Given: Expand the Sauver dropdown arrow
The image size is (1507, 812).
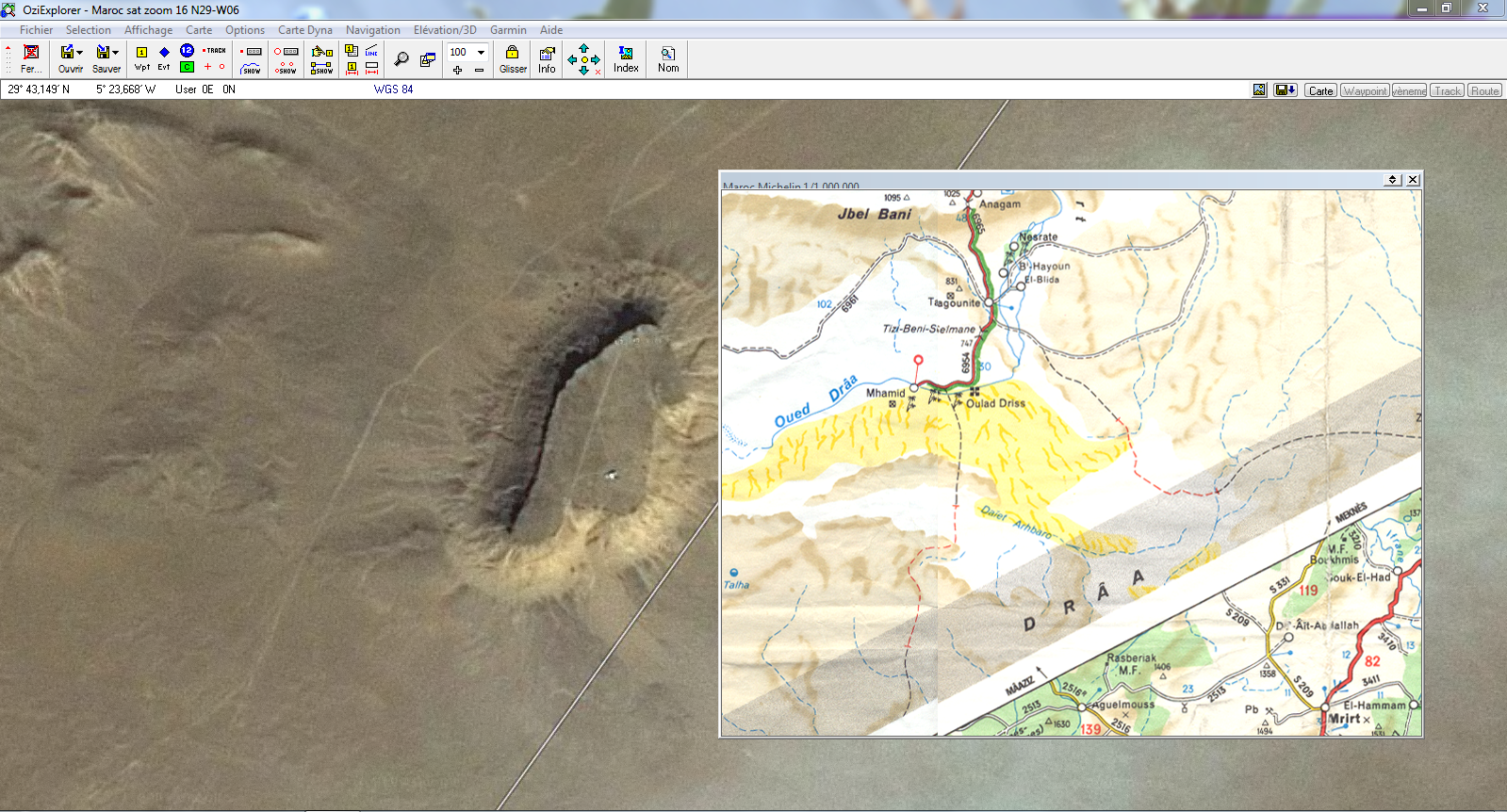Looking at the screenshot, I should (116, 53).
